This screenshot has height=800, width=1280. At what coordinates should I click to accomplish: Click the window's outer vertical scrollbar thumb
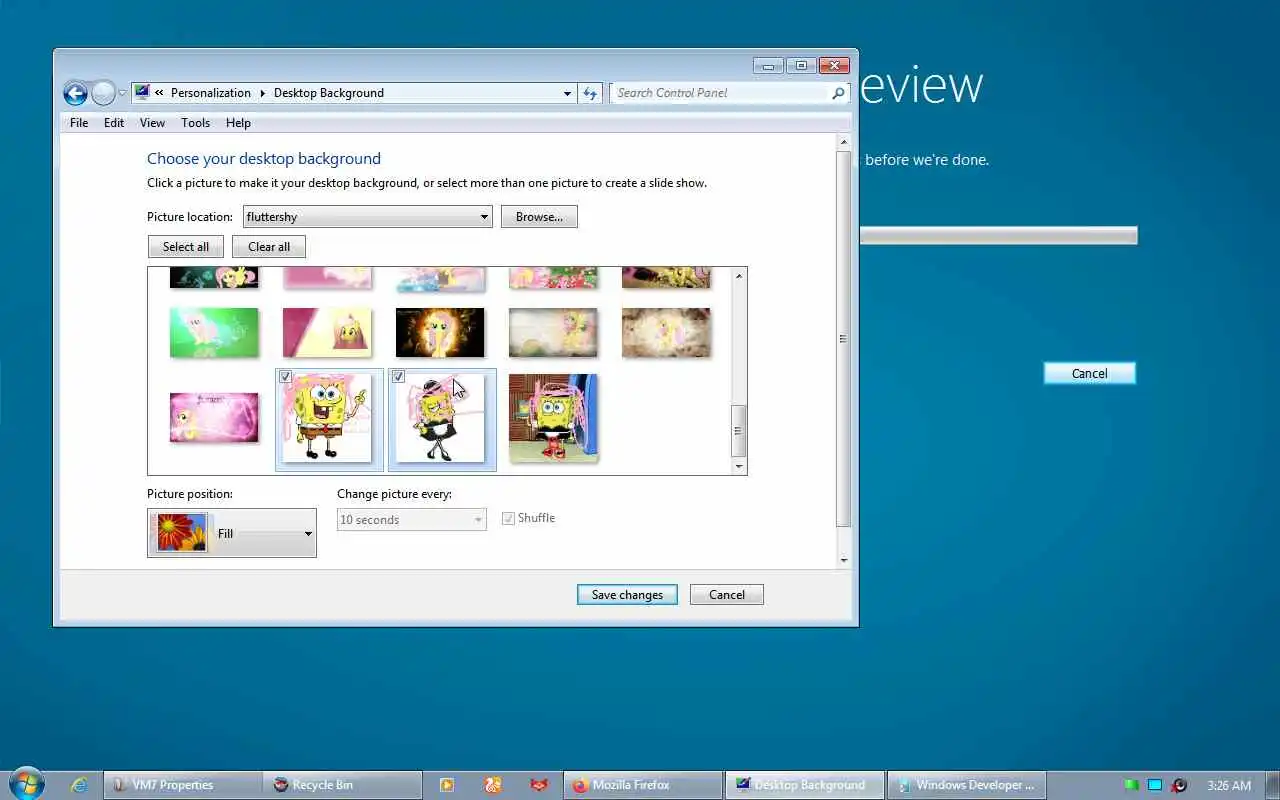click(x=844, y=340)
